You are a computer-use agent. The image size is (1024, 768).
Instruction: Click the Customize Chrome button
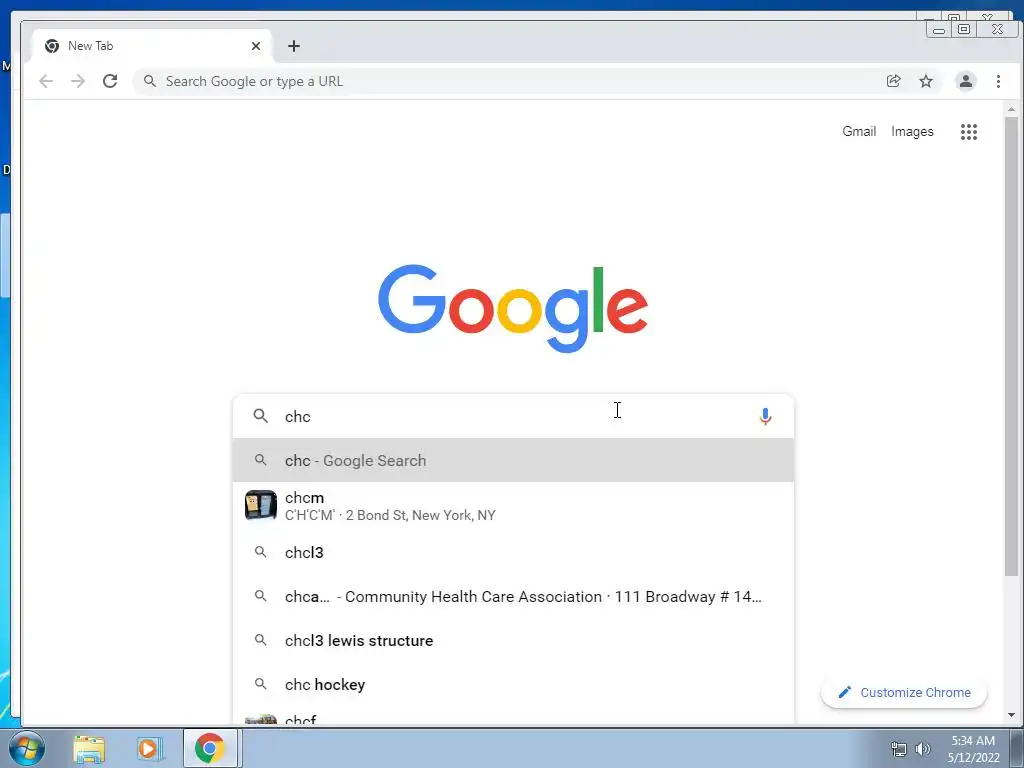pyautogui.click(x=904, y=692)
